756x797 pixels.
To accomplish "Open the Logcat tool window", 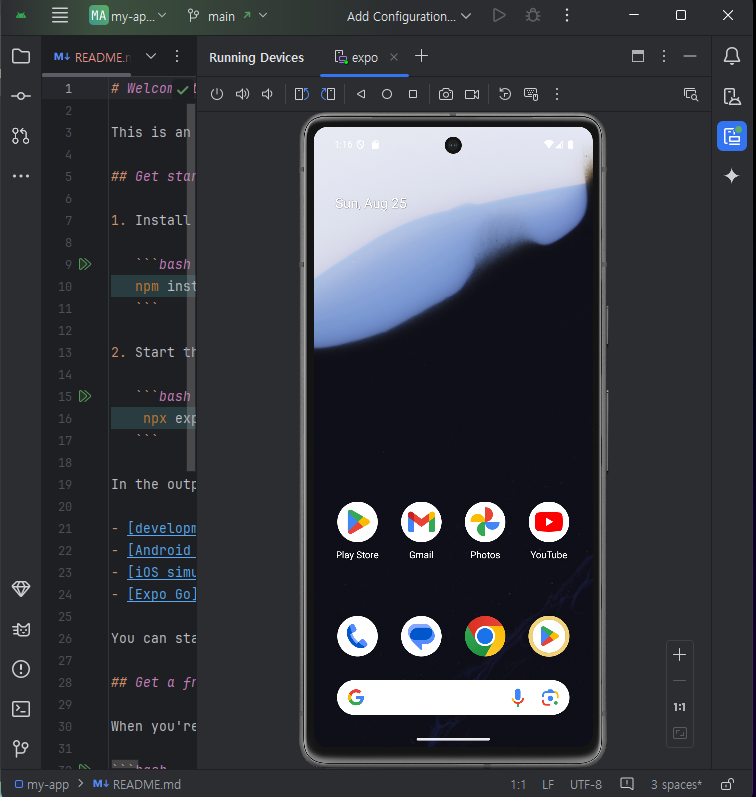I will tap(21, 629).
